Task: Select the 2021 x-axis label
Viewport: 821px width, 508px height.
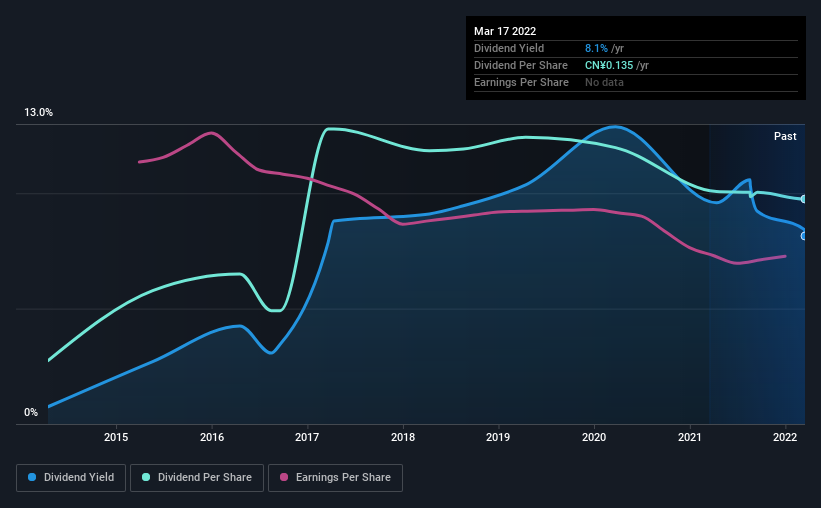Action: pos(690,437)
